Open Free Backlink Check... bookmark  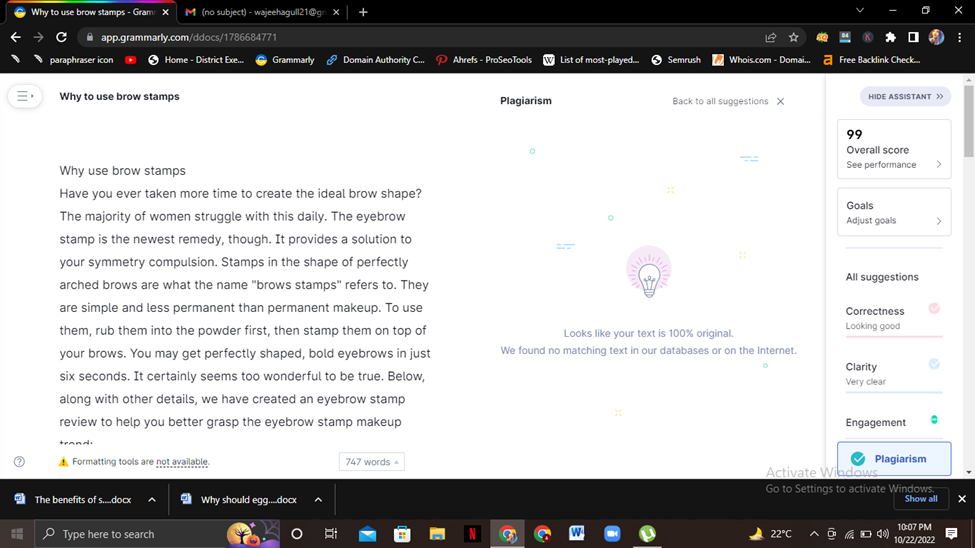[871, 60]
